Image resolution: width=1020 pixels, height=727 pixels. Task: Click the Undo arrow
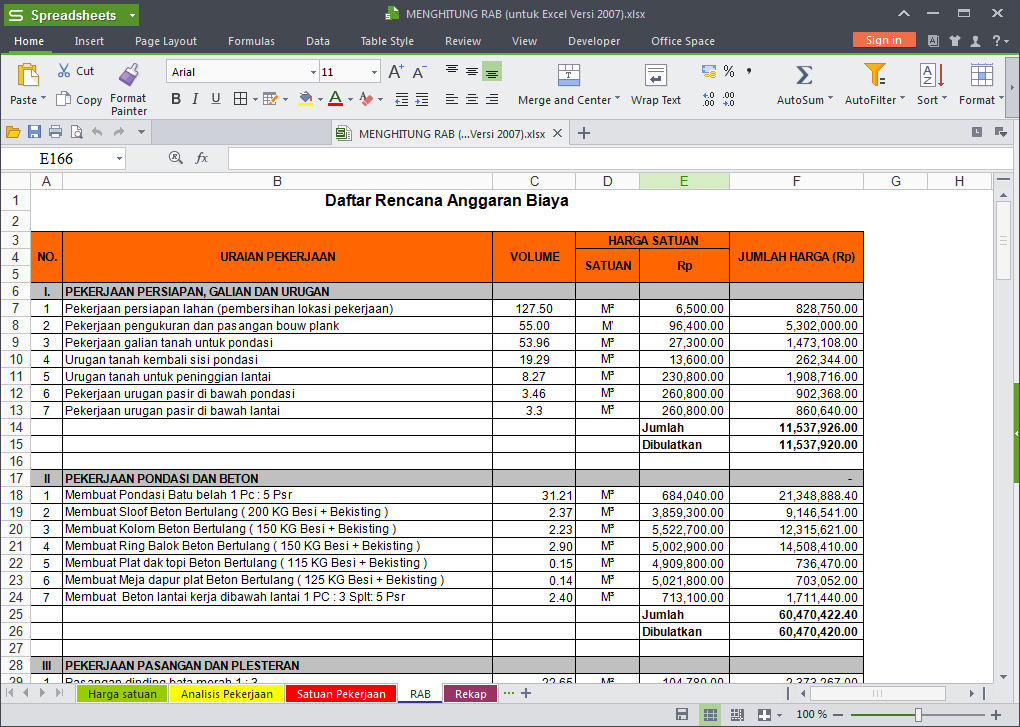click(x=97, y=133)
